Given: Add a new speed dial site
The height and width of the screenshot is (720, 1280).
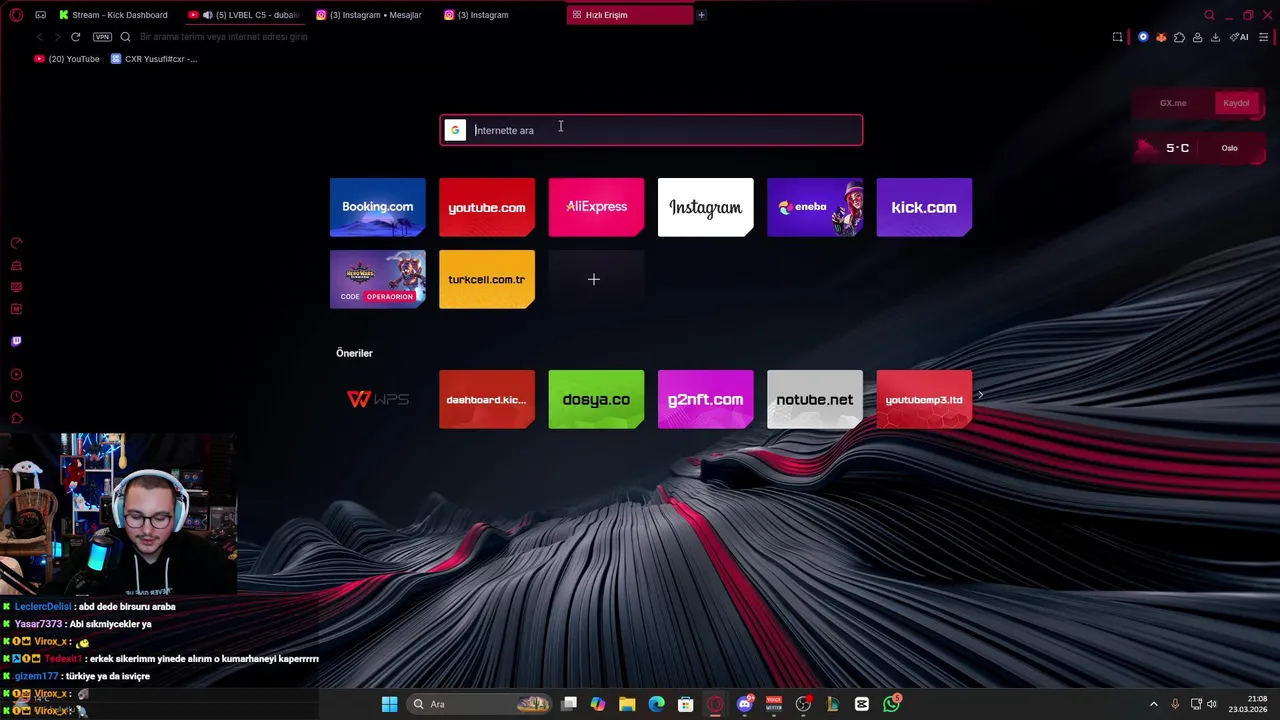Looking at the screenshot, I should click(594, 279).
